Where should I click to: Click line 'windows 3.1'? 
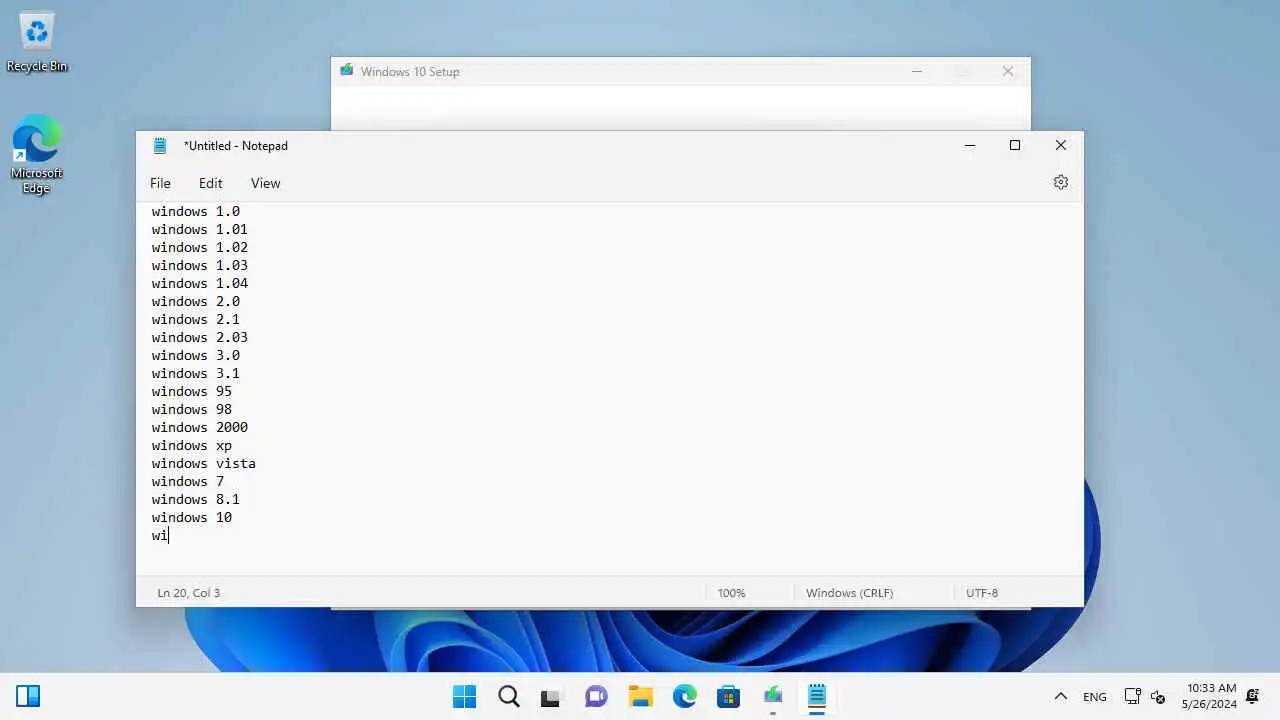tap(196, 373)
